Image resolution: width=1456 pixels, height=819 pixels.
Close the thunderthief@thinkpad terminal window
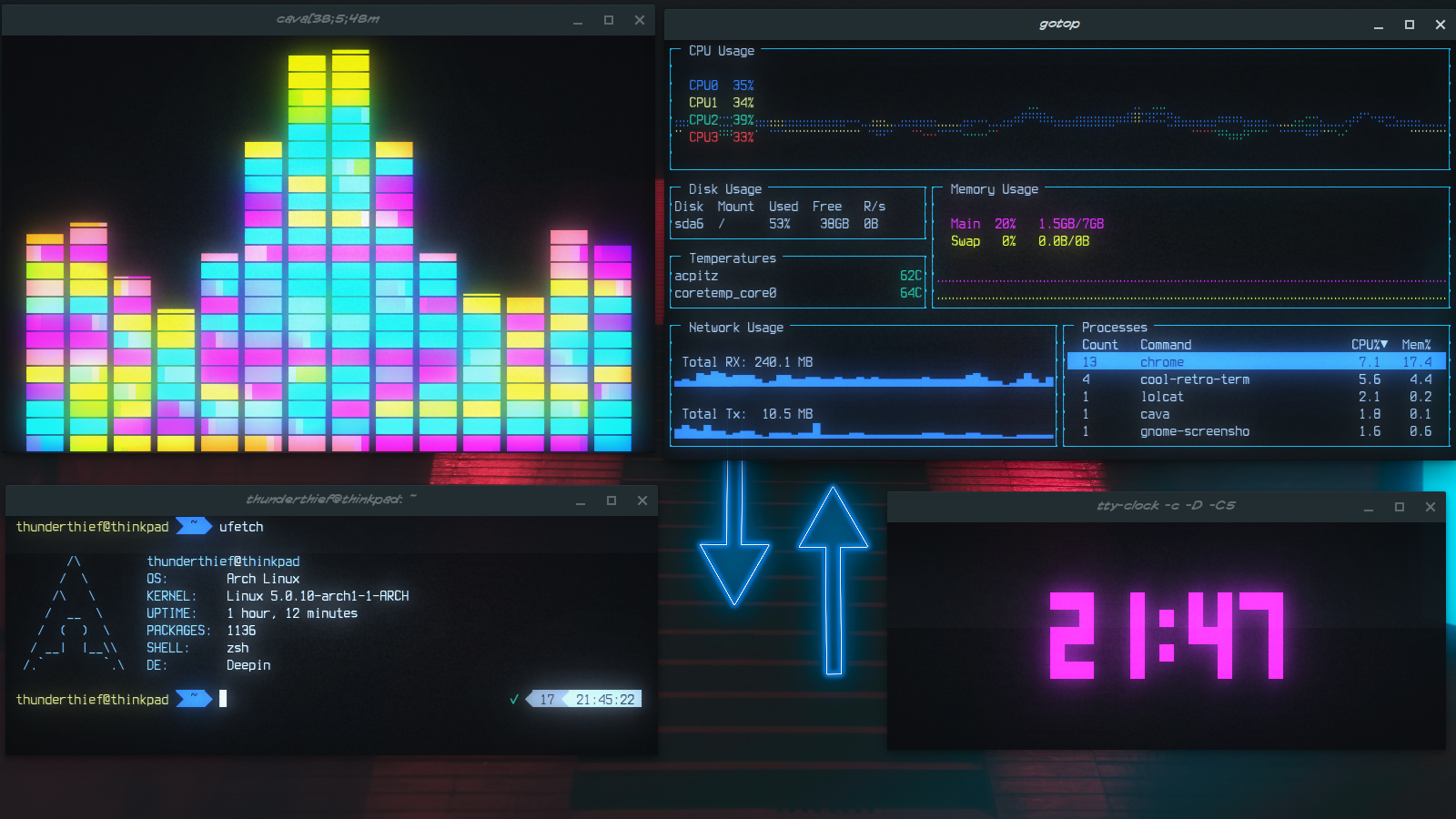[x=642, y=500]
